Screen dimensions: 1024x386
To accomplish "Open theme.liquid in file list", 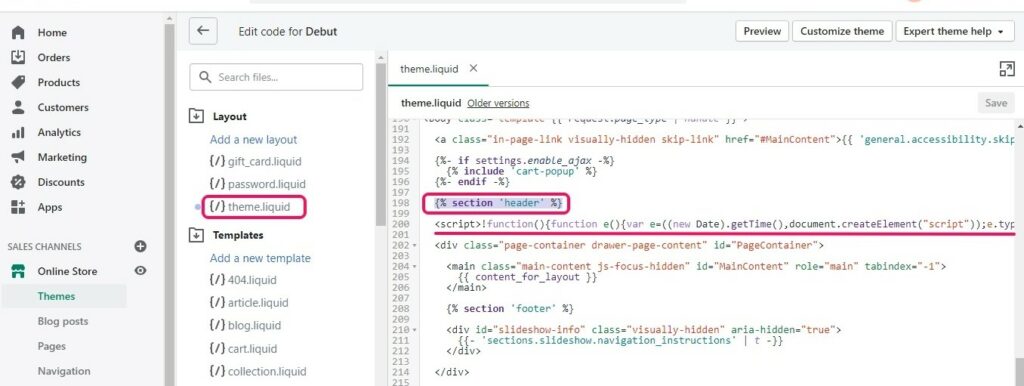I will [x=250, y=207].
